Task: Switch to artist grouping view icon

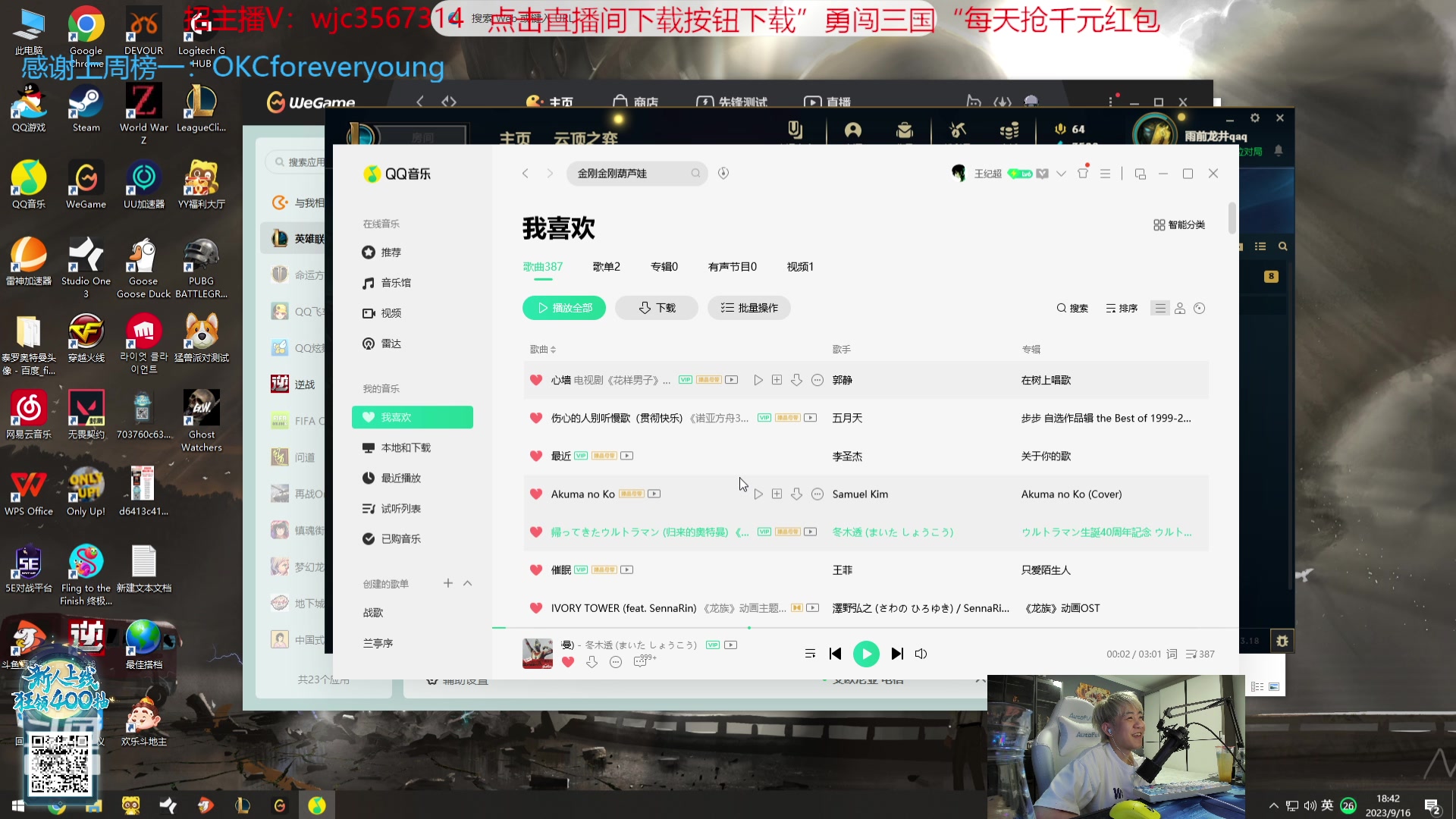Action: 1180,308
